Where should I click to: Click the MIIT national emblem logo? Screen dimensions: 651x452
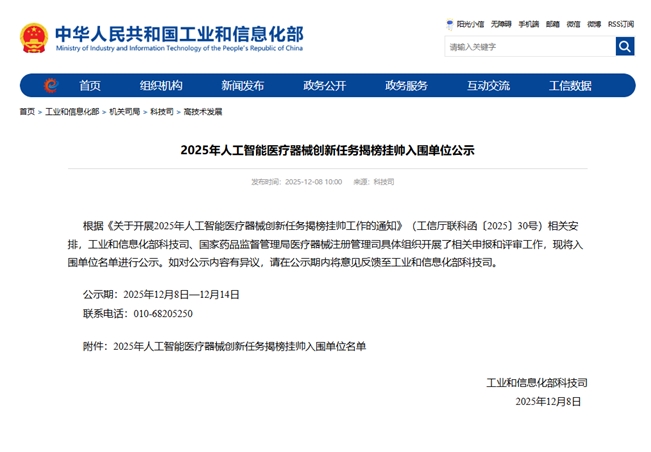(33, 38)
